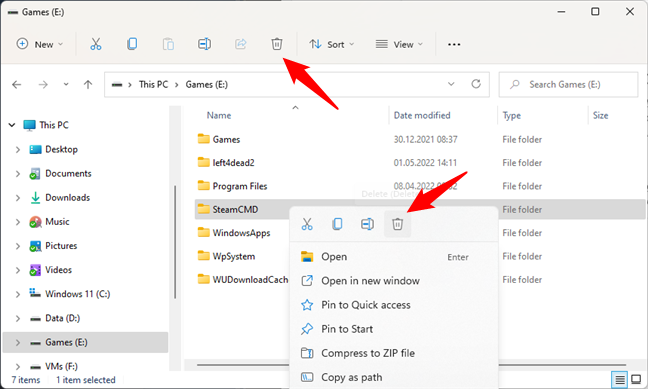
Task: Click the Cut icon in the toolbar
Action: [95, 44]
